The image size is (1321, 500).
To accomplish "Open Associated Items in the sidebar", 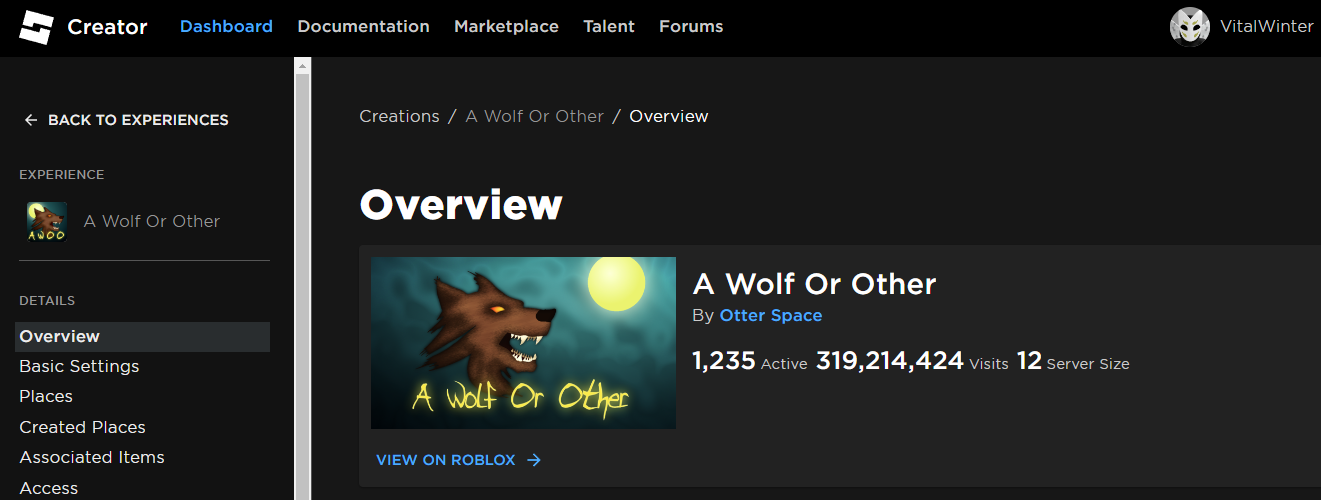I will point(92,457).
